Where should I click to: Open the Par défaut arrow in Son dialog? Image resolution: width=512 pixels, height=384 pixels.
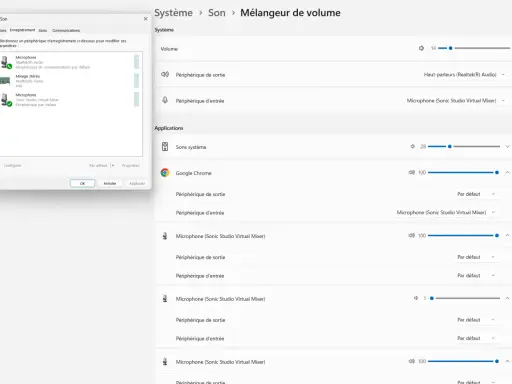tap(113, 165)
